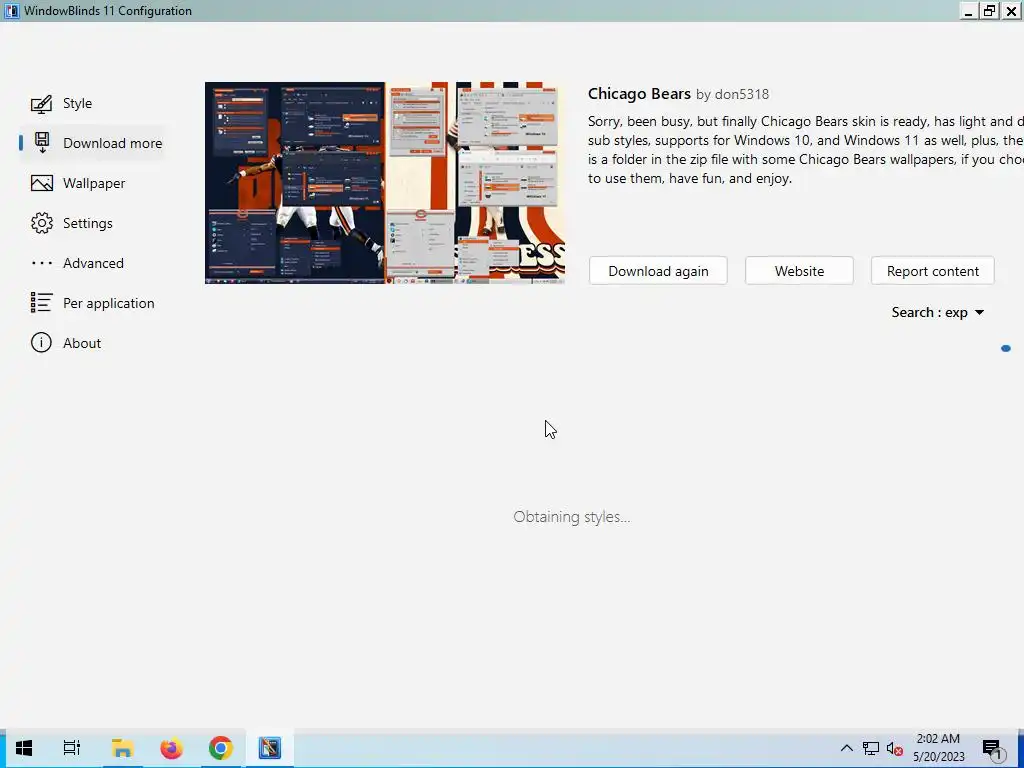
Task: Go to the Style tab label
Action: point(78,103)
